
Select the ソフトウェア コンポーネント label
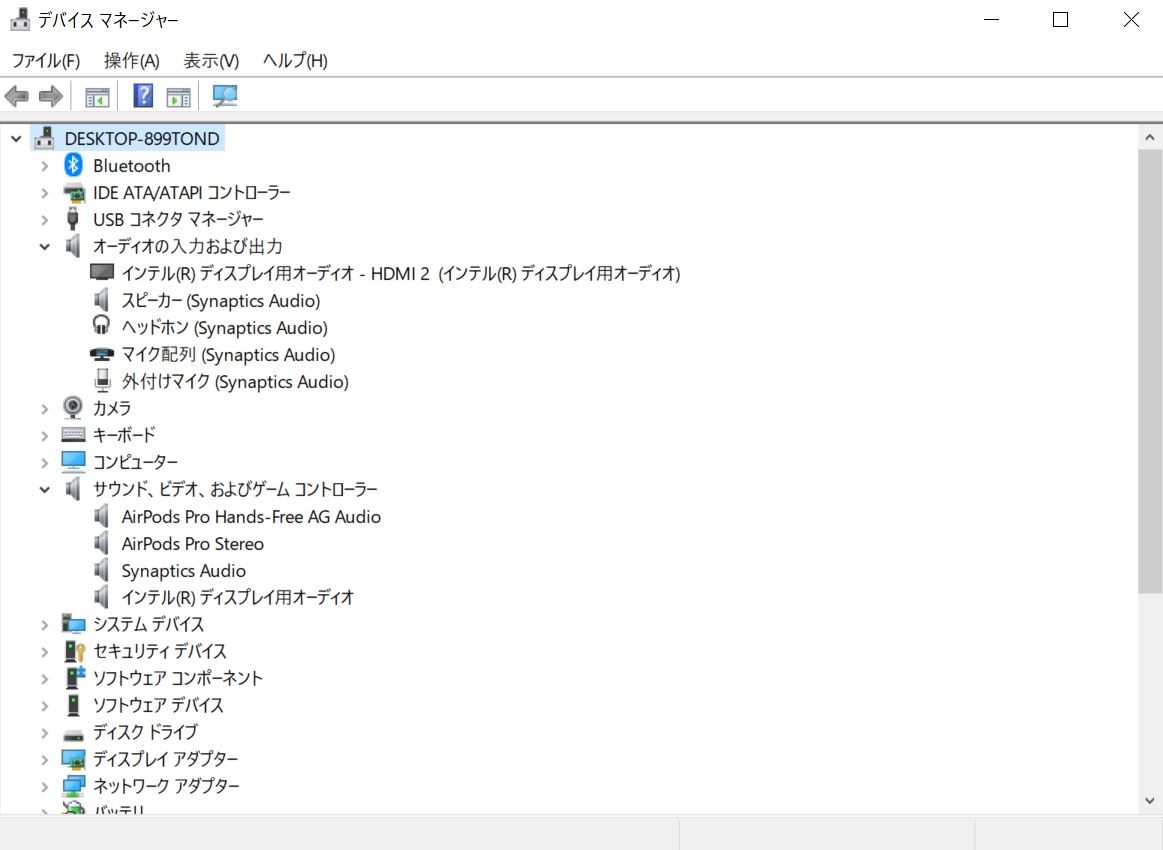point(177,678)
